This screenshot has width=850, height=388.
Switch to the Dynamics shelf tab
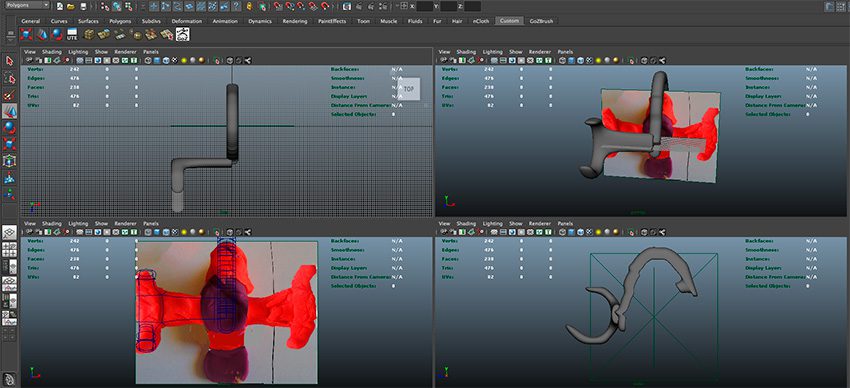click(260, 21)
